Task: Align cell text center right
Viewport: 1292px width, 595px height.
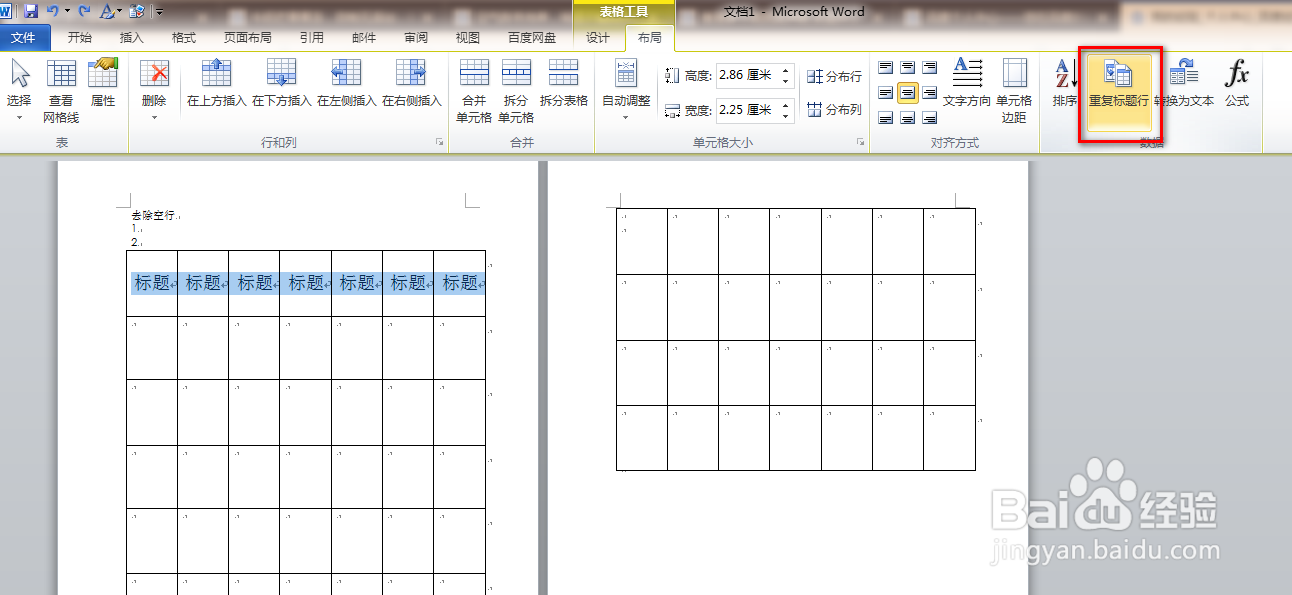Action: click(x=930, y=93)
